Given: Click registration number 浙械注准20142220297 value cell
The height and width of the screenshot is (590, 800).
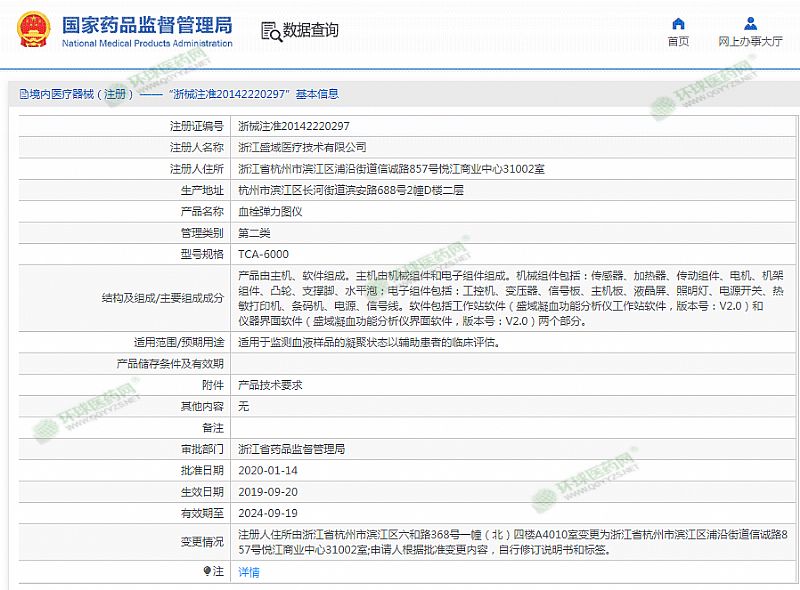Looking at the screenshot, I should (294, 127).
